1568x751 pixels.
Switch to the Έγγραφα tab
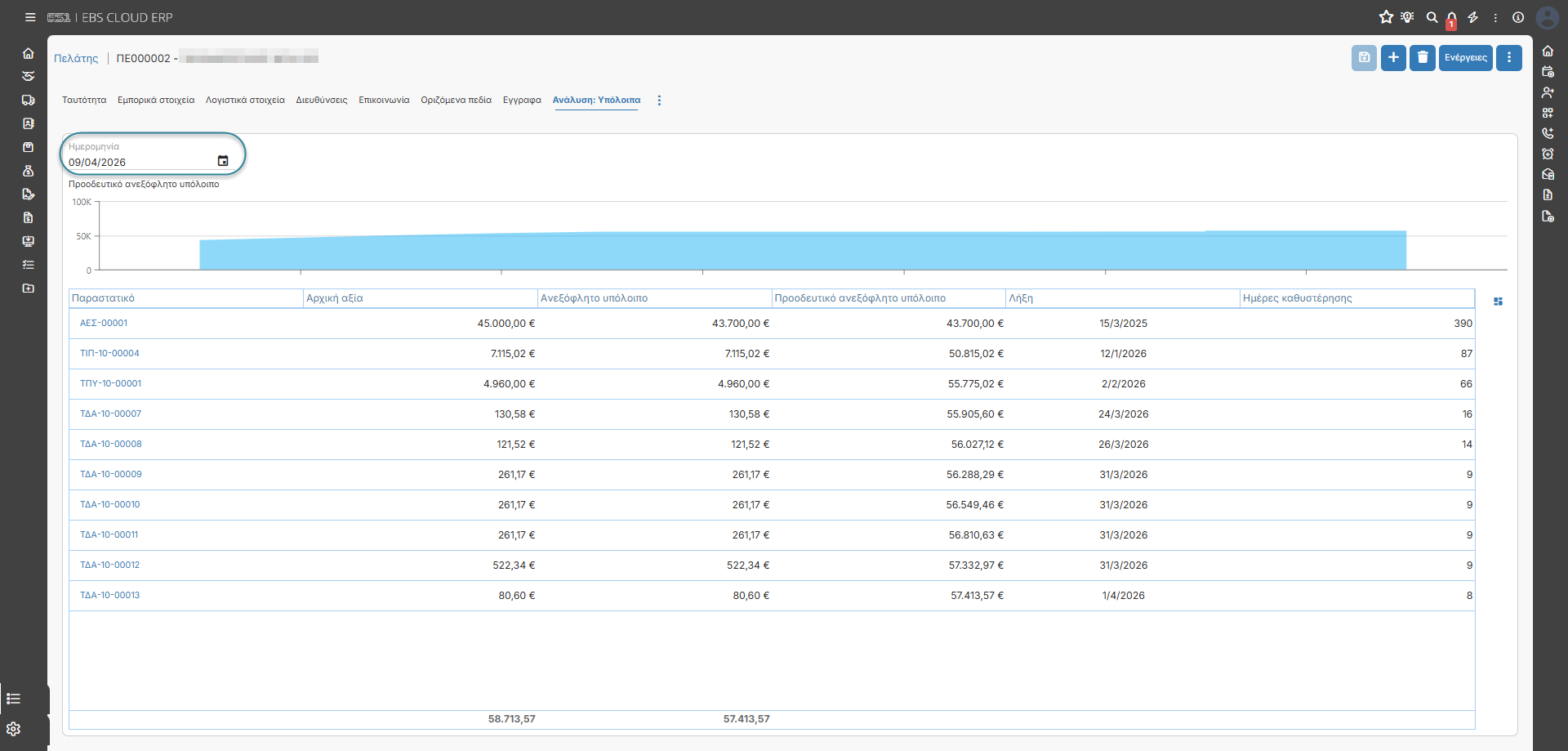(522, 101)
